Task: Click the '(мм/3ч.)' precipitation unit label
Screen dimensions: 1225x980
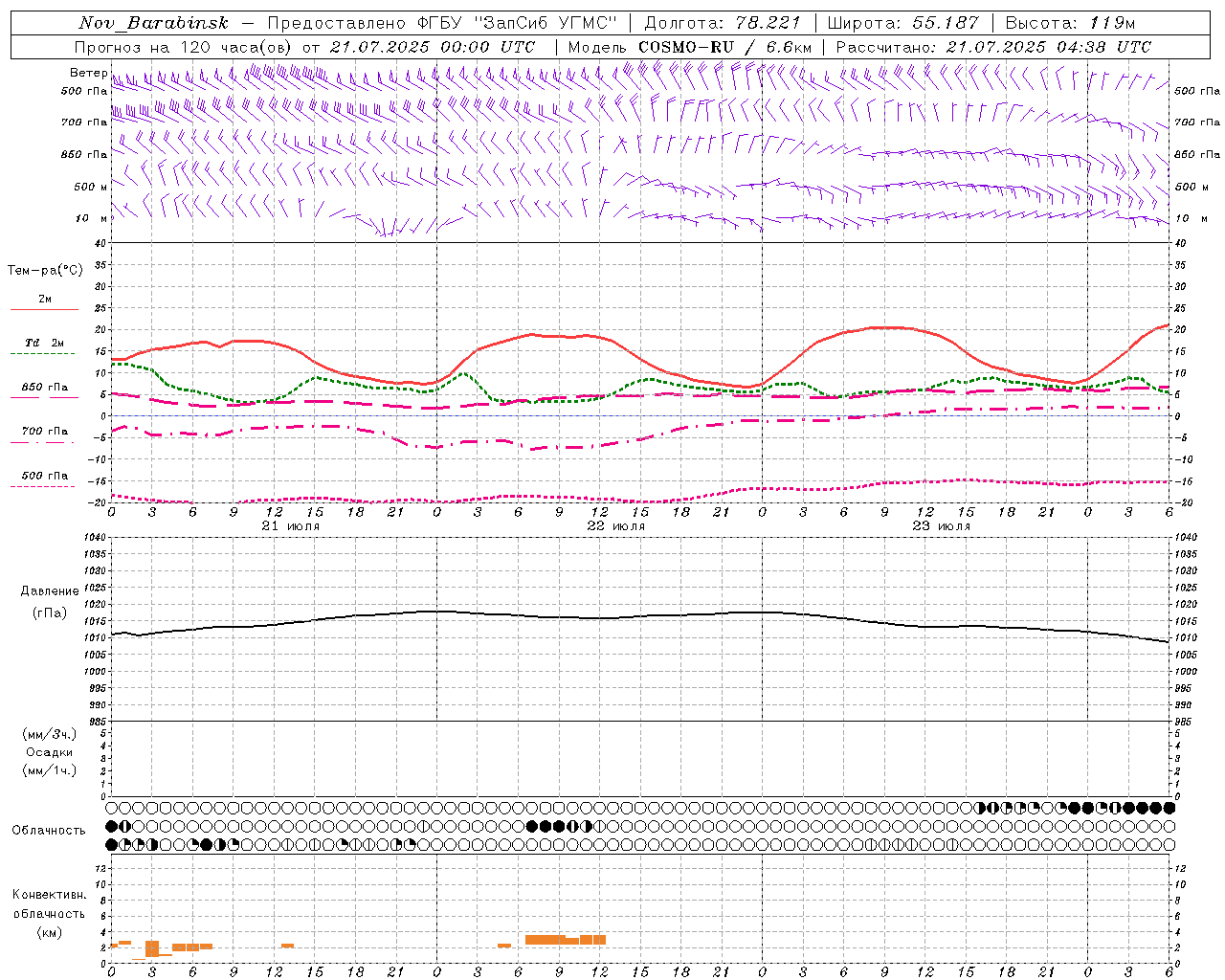Action: (49, 734)
